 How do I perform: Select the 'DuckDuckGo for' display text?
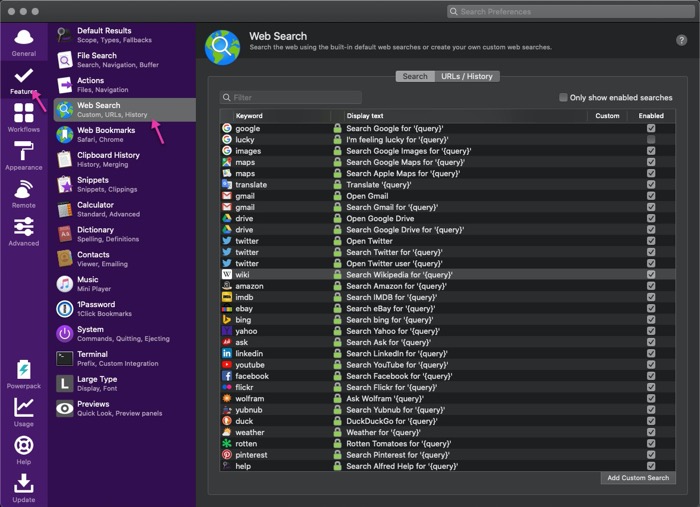[392, 421]
